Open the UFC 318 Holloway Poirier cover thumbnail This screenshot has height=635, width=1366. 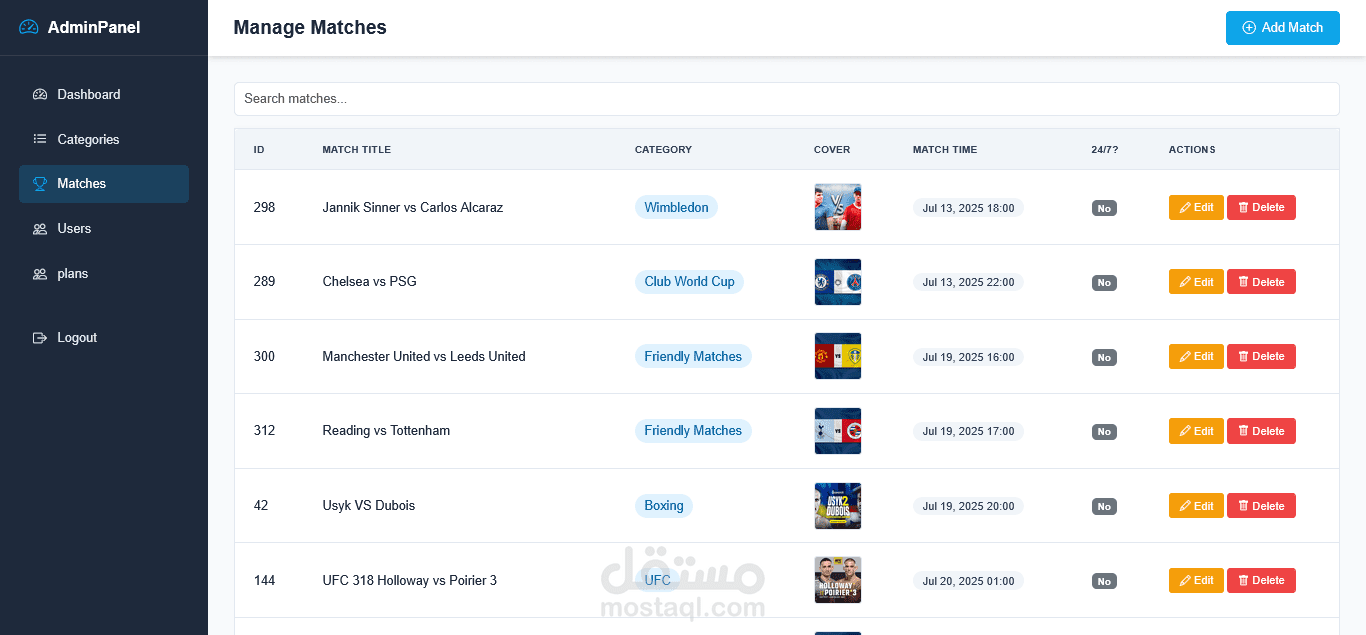838,580
